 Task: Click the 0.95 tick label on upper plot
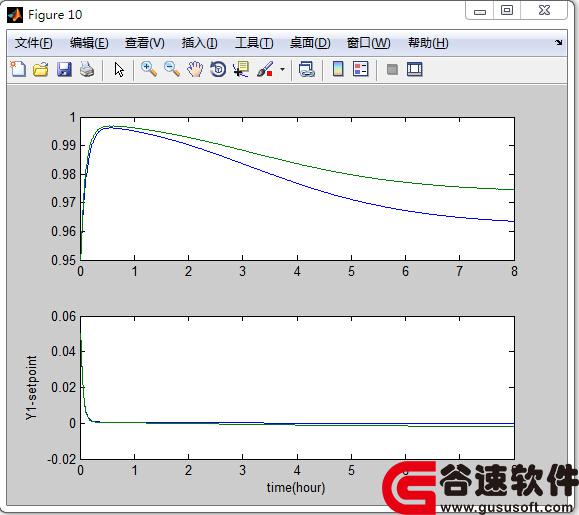63,260
